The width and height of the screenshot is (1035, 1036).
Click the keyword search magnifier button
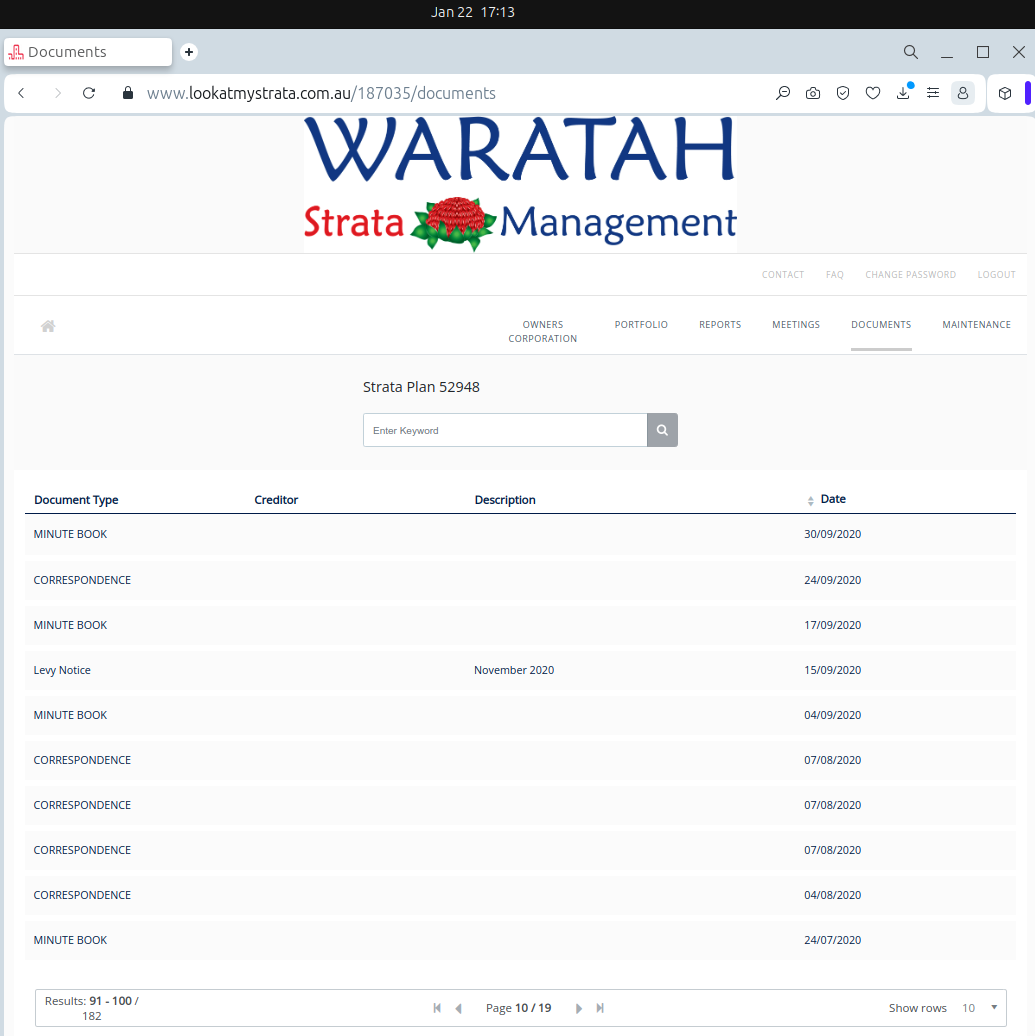[662, 430]
